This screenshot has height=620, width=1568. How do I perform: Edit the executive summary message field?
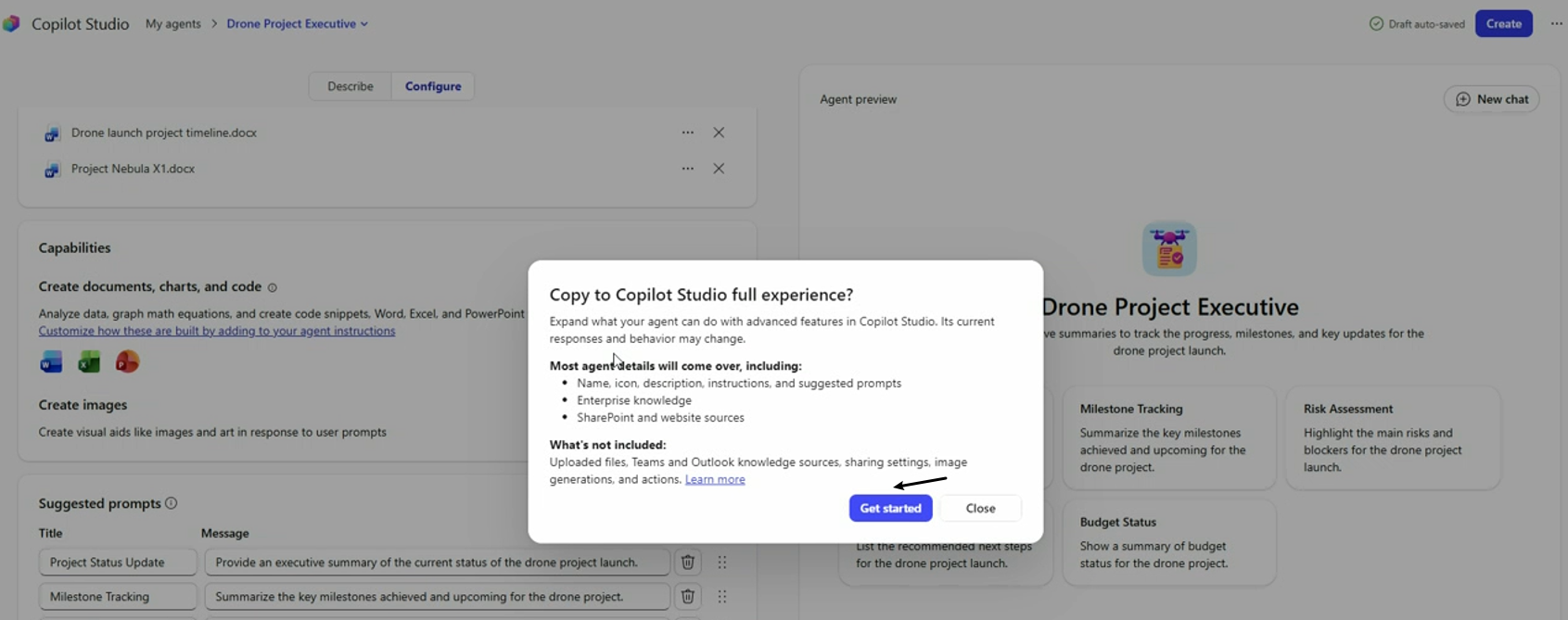(437, 562)
